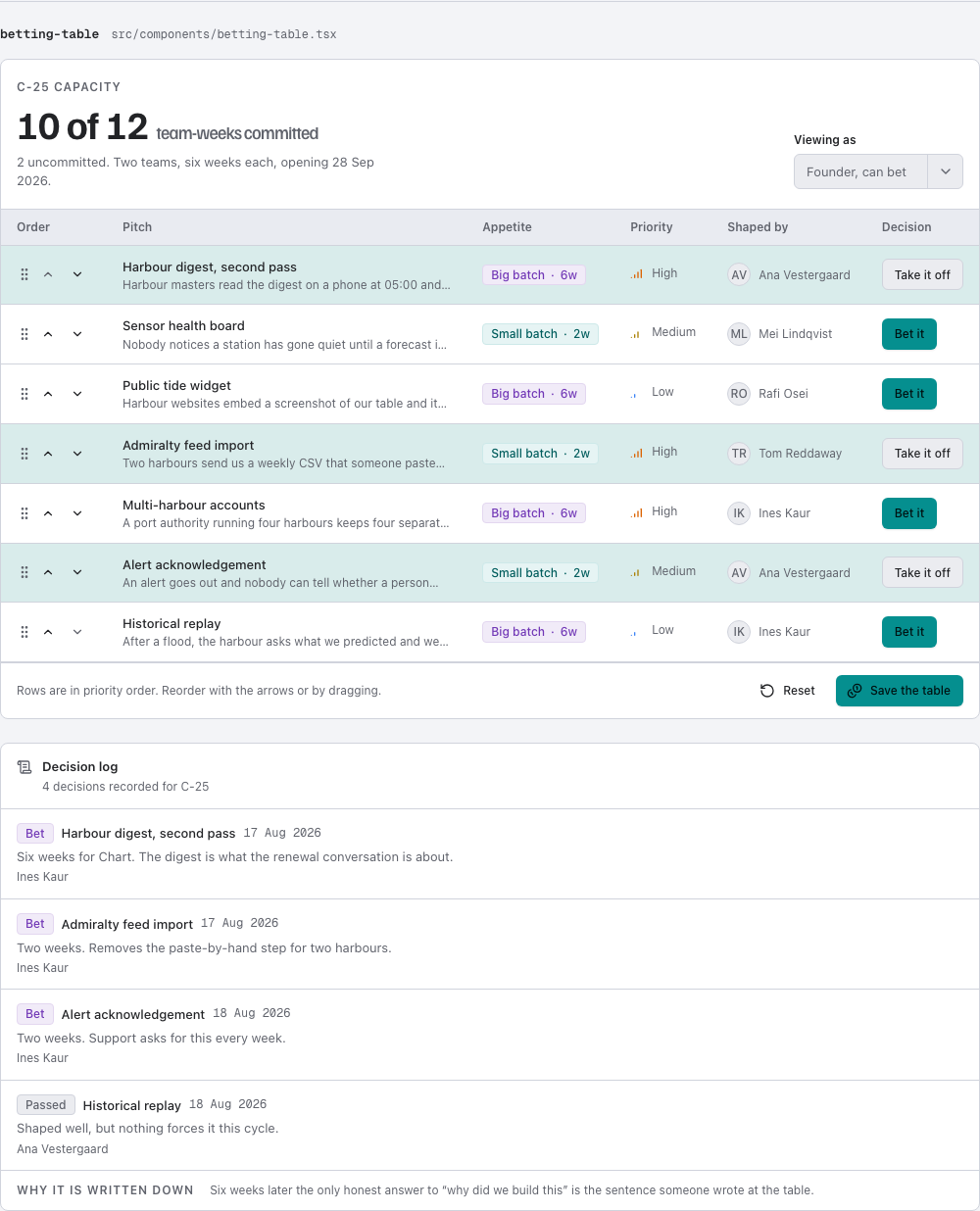Take Admiralty feed import off the table

pyautogui.click(x=922, y=454)
